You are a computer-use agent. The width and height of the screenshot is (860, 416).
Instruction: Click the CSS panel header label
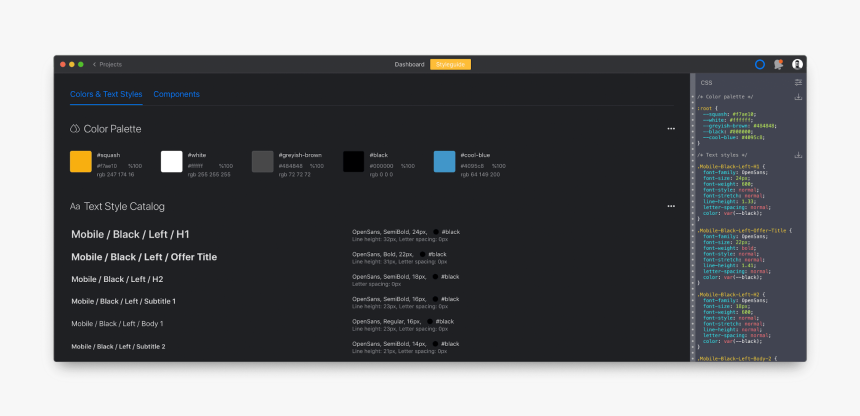706,83
